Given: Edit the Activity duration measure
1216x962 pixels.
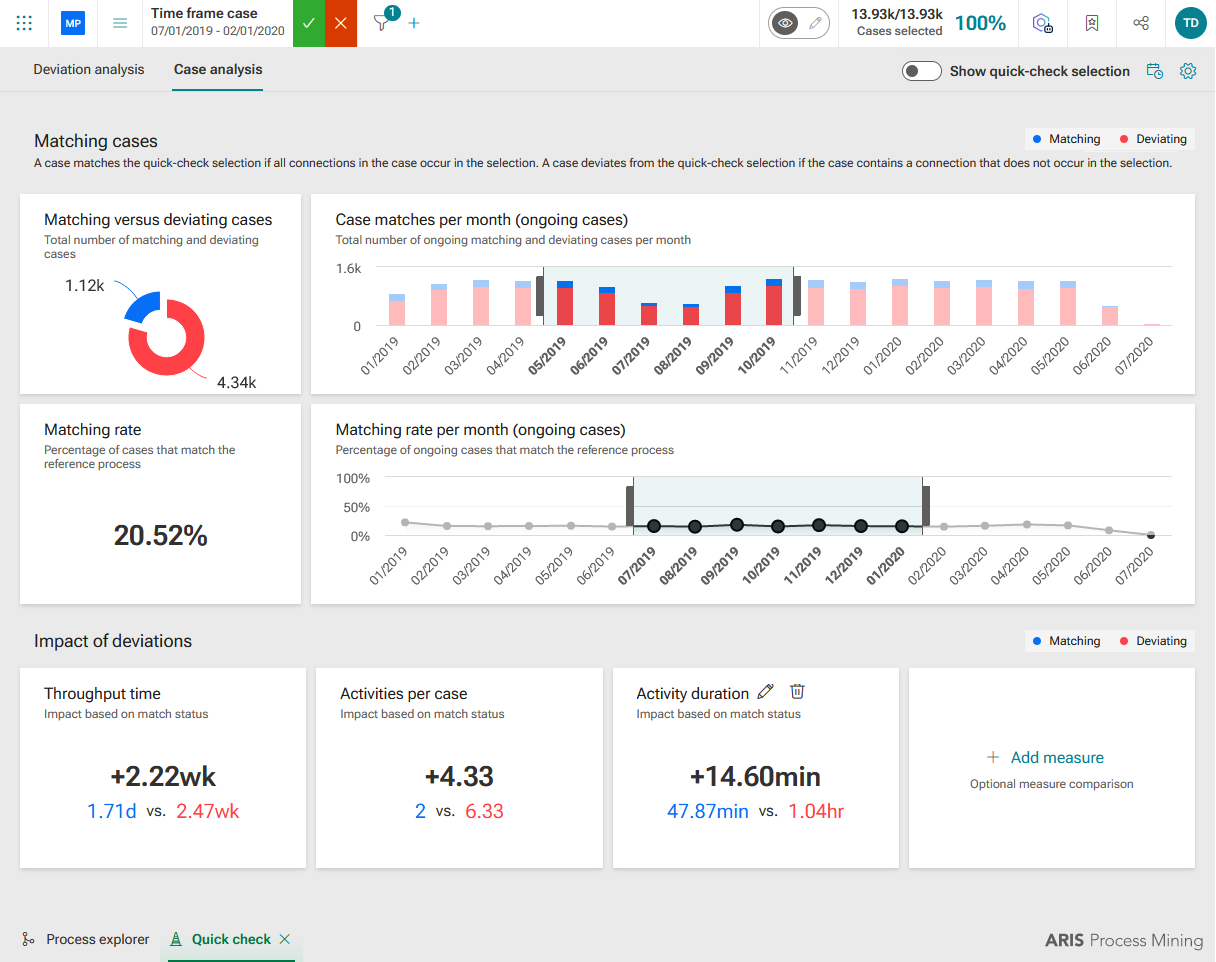Looking at the screenshot, I should [766, 692].
